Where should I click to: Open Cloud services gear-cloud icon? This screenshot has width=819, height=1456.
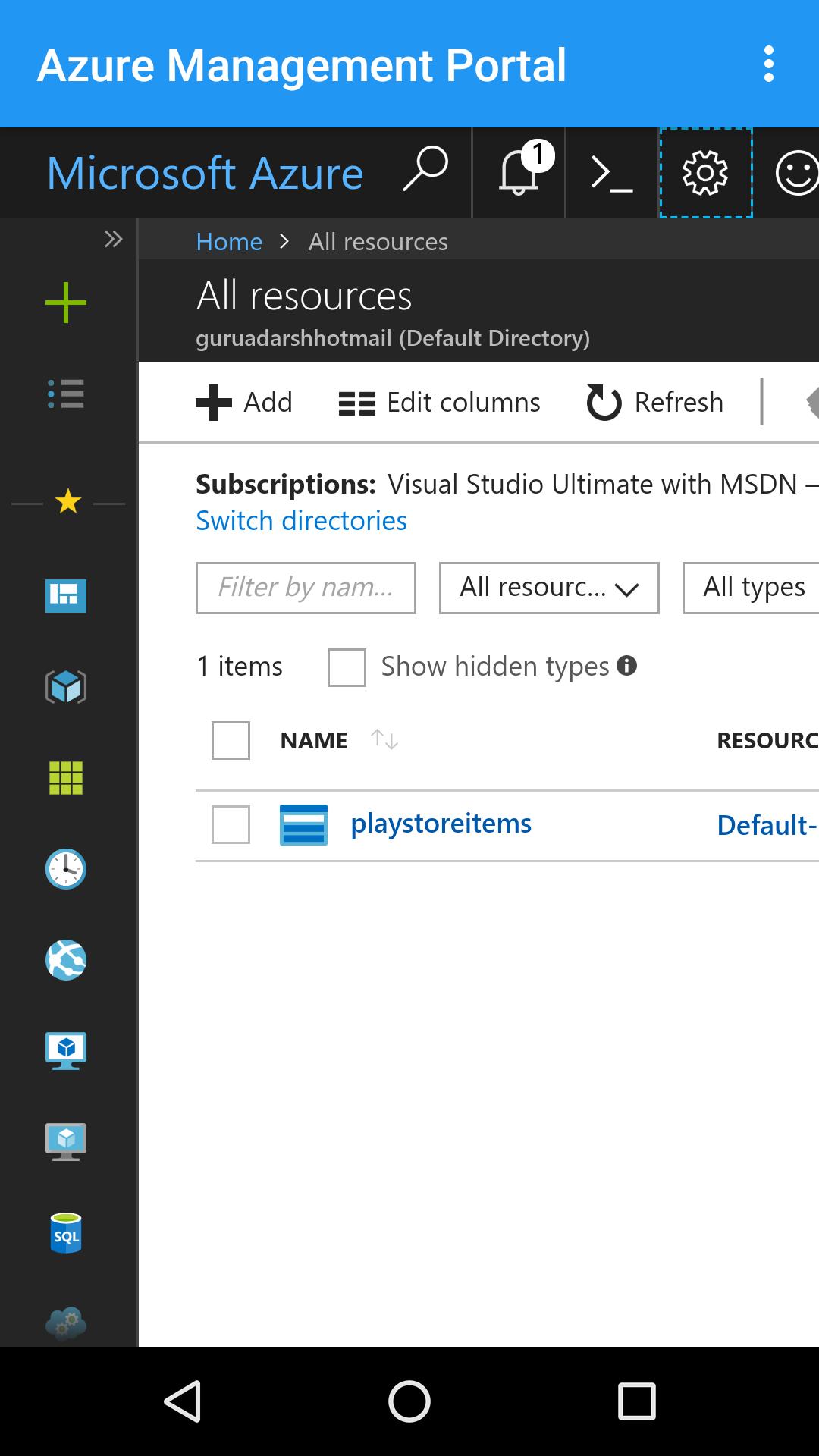[x=66, y=1324]
